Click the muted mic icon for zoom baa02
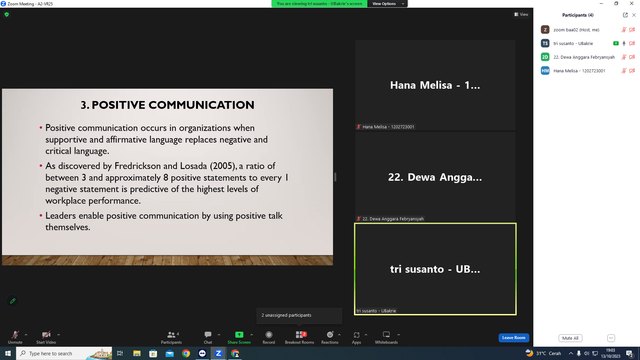The image size is (640, 360). pos(624,30)
